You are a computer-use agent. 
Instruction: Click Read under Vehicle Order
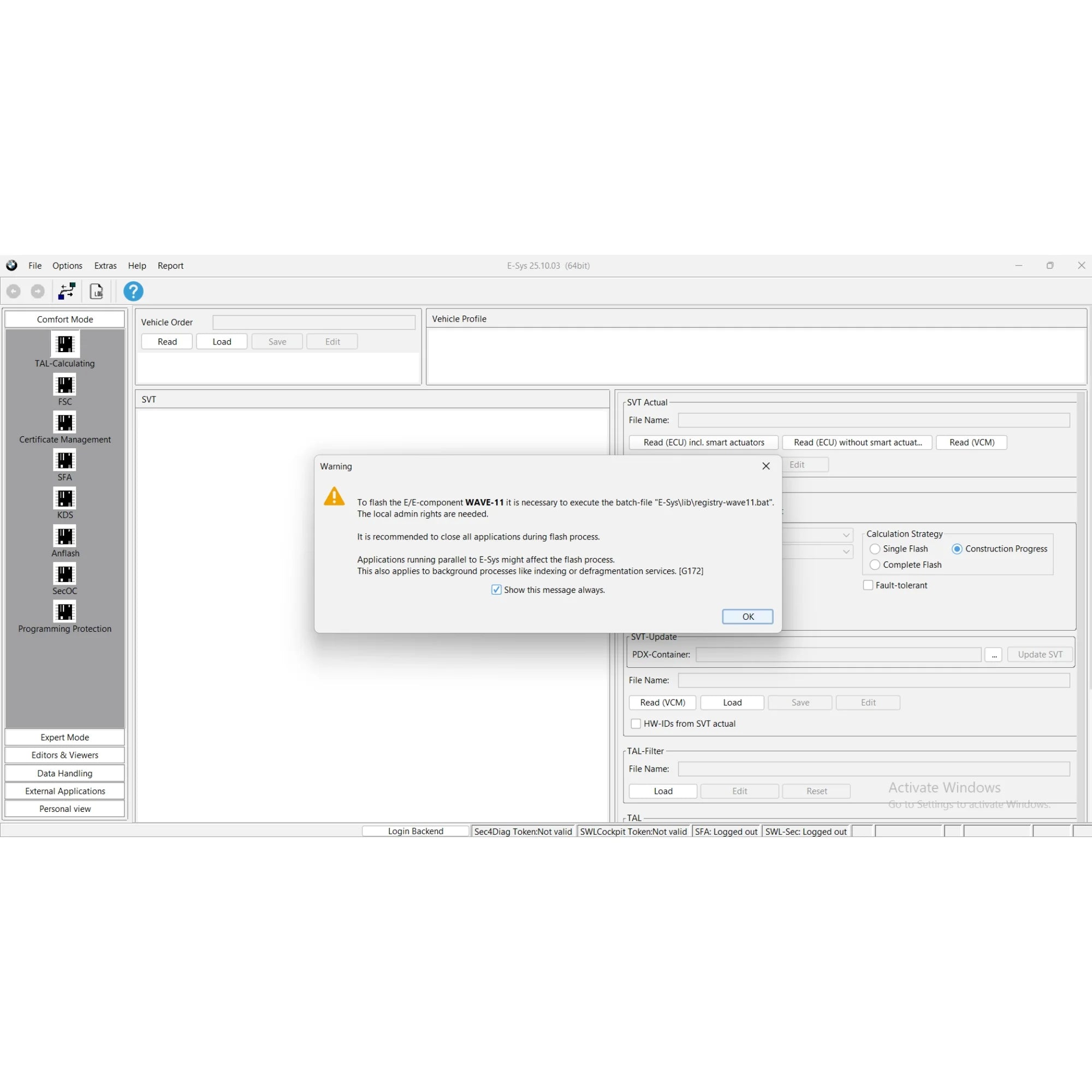[167, 341]
